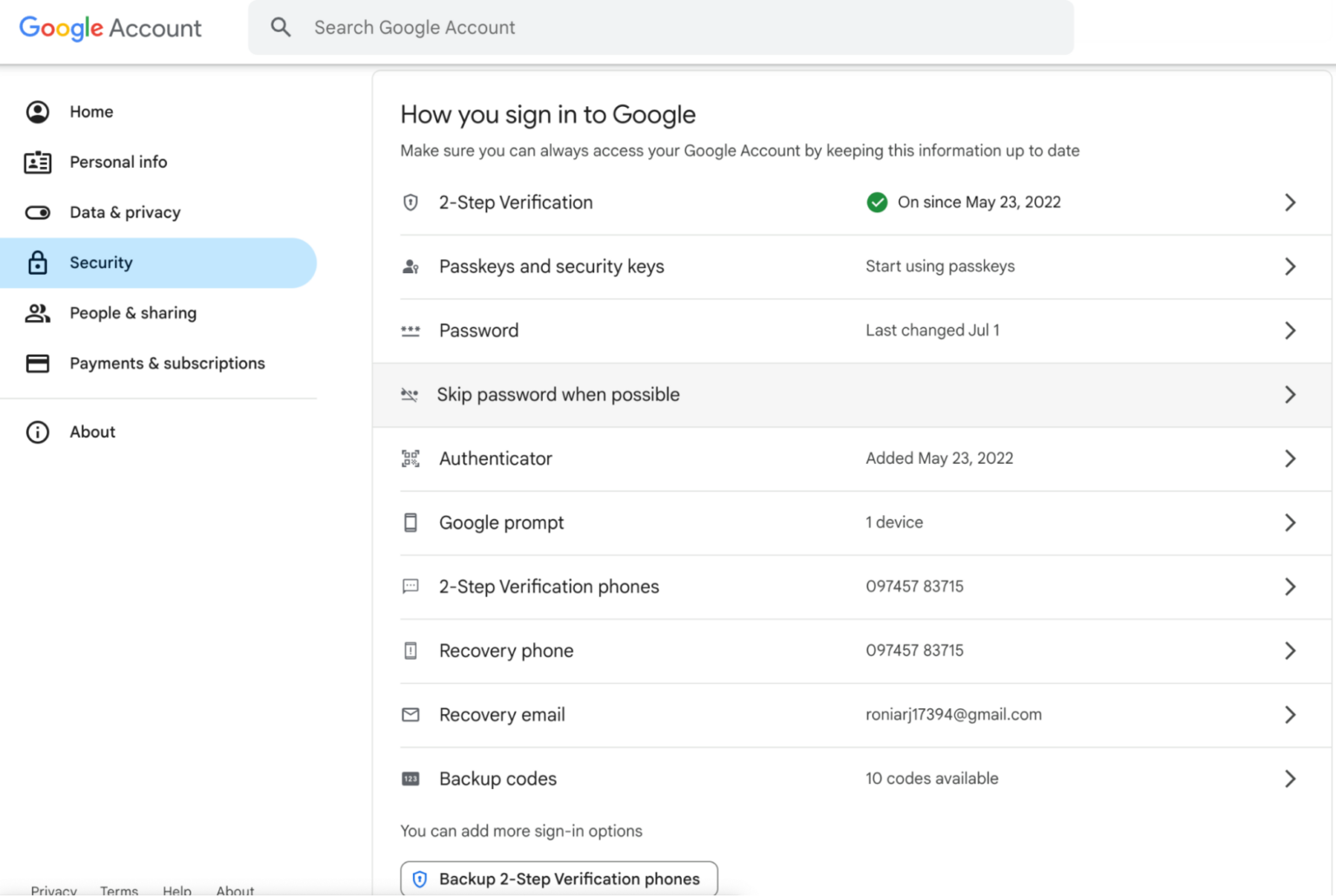Click the Security padlock icon
Viewport: 1336px width, 896px height.
pos(37,263)
